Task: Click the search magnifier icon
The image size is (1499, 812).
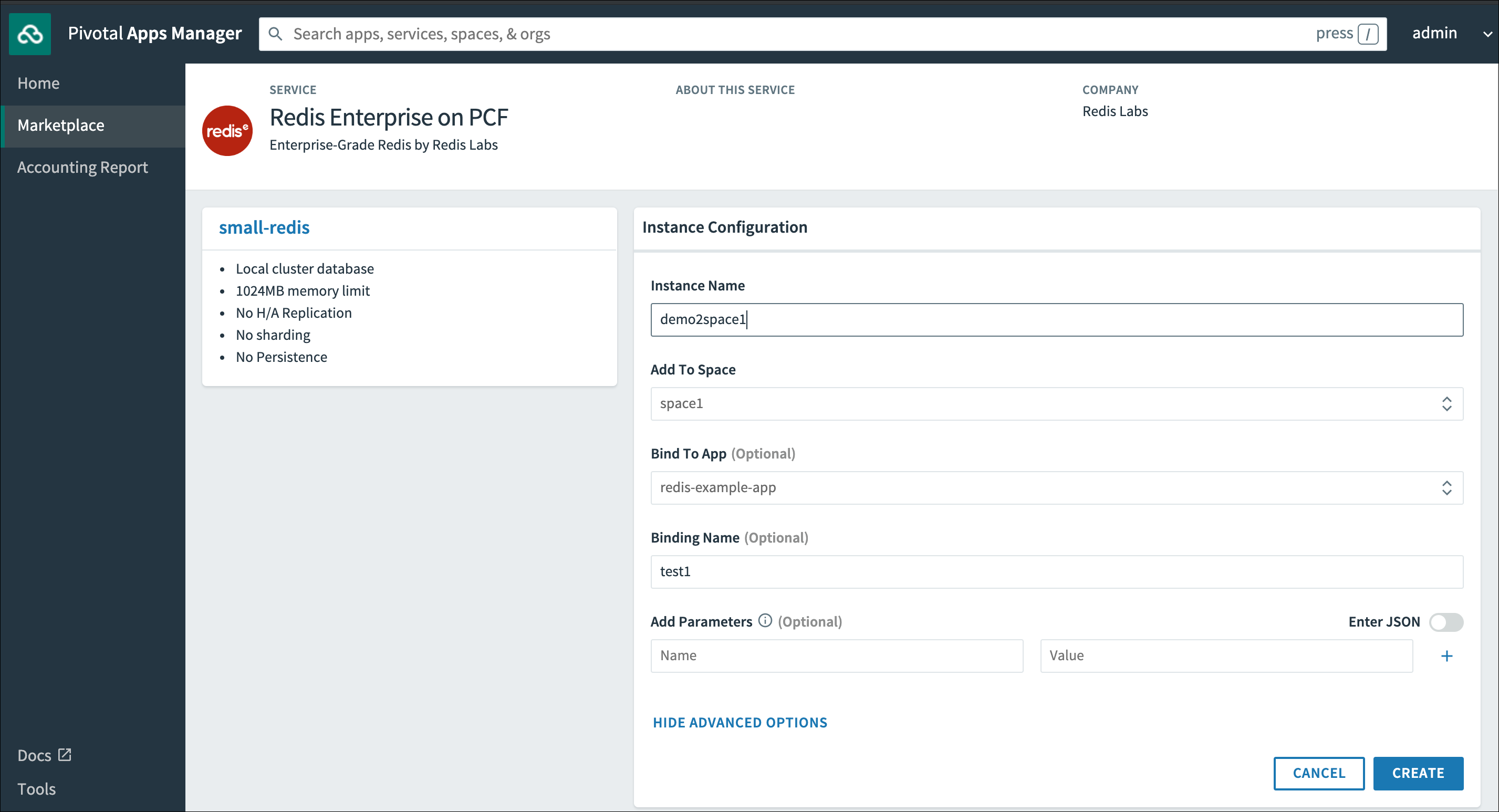Action: point(275,34)
